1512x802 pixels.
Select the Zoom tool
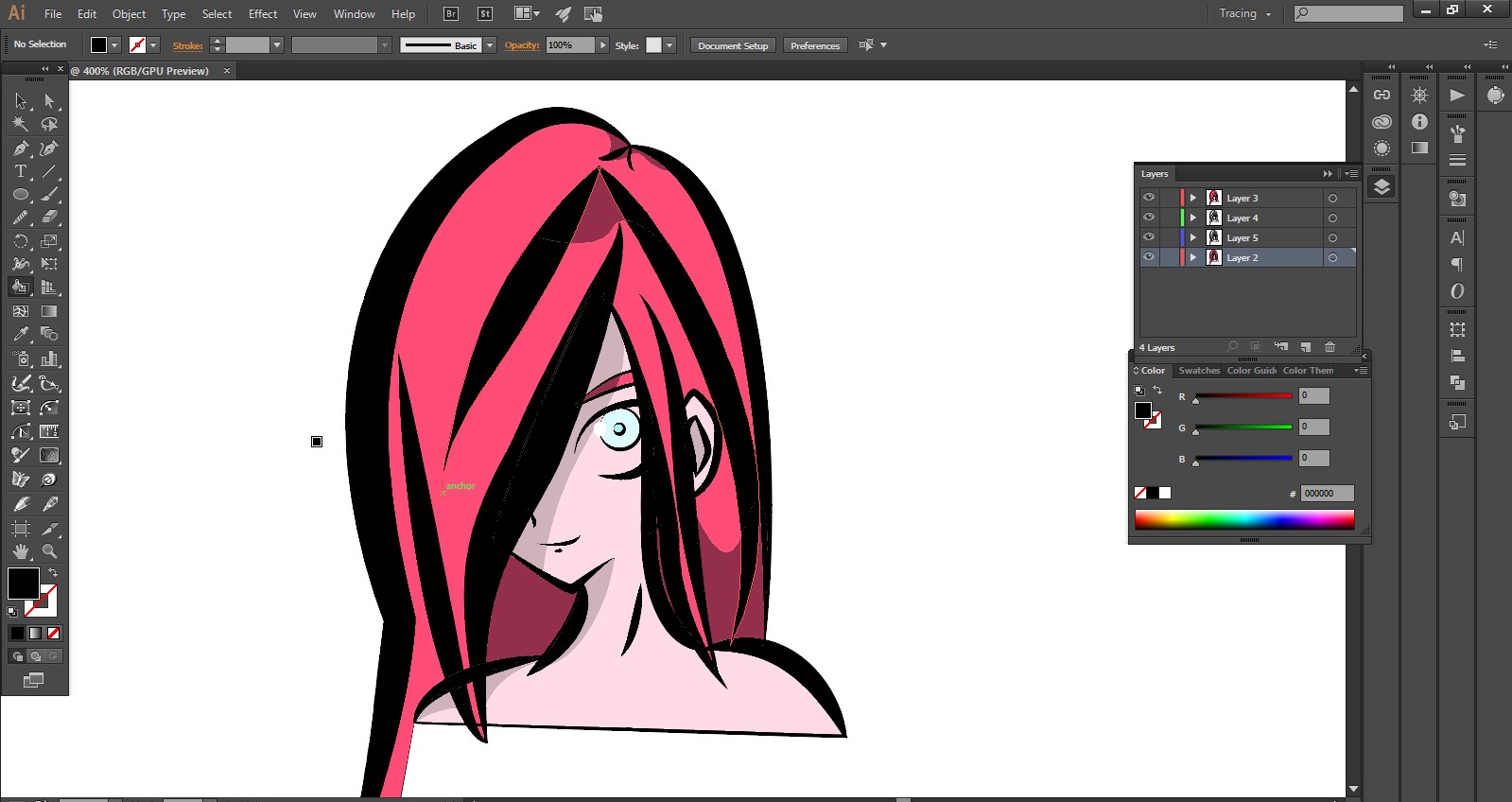(49, 551)
